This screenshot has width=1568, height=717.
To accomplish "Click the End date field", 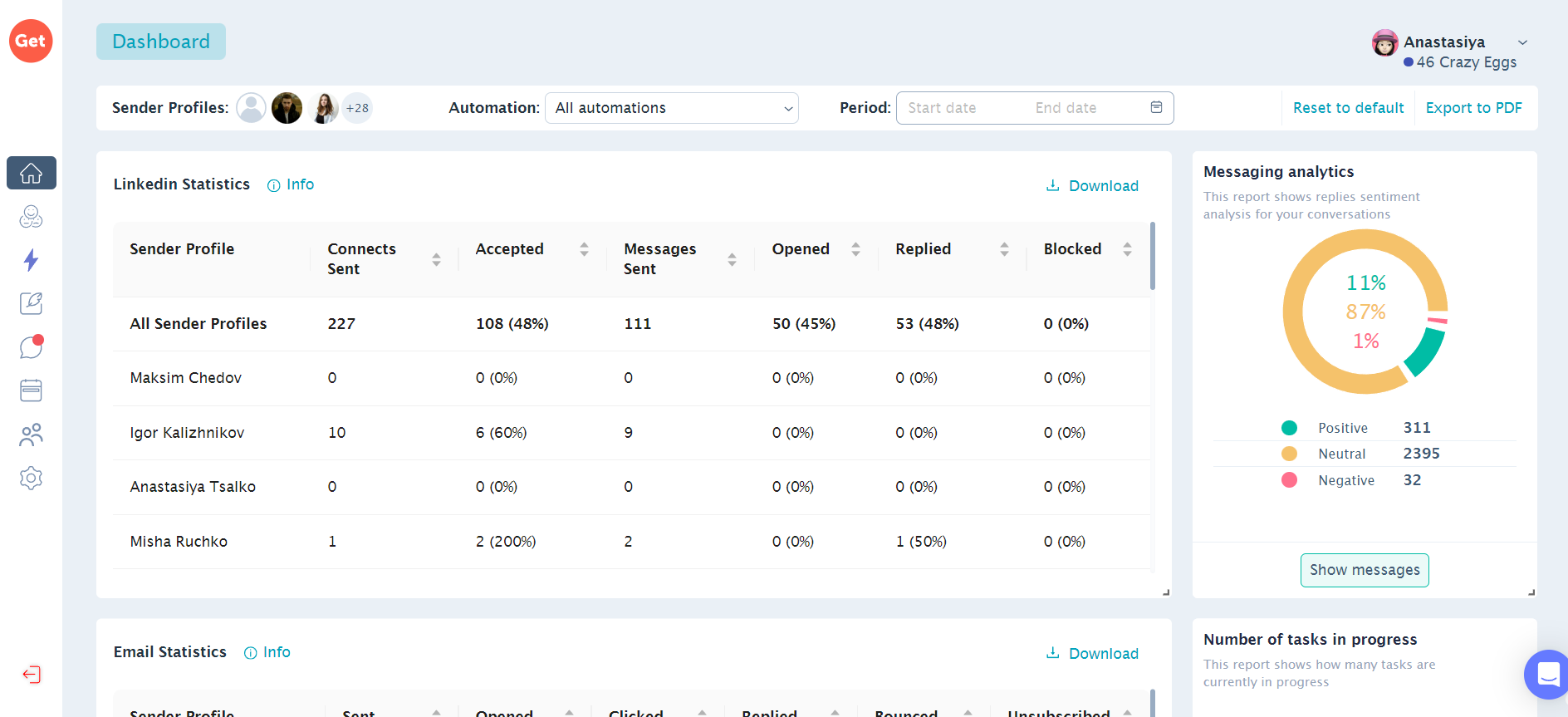I will click(x=1066, y=108).
